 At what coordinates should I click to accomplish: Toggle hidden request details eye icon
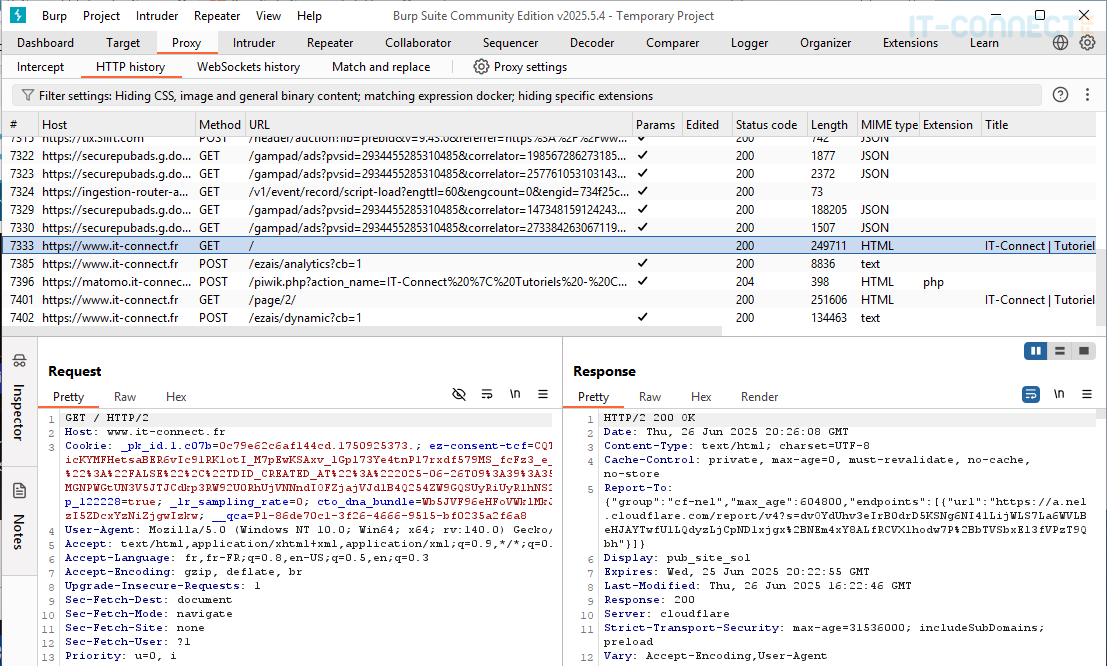[459, 395]
